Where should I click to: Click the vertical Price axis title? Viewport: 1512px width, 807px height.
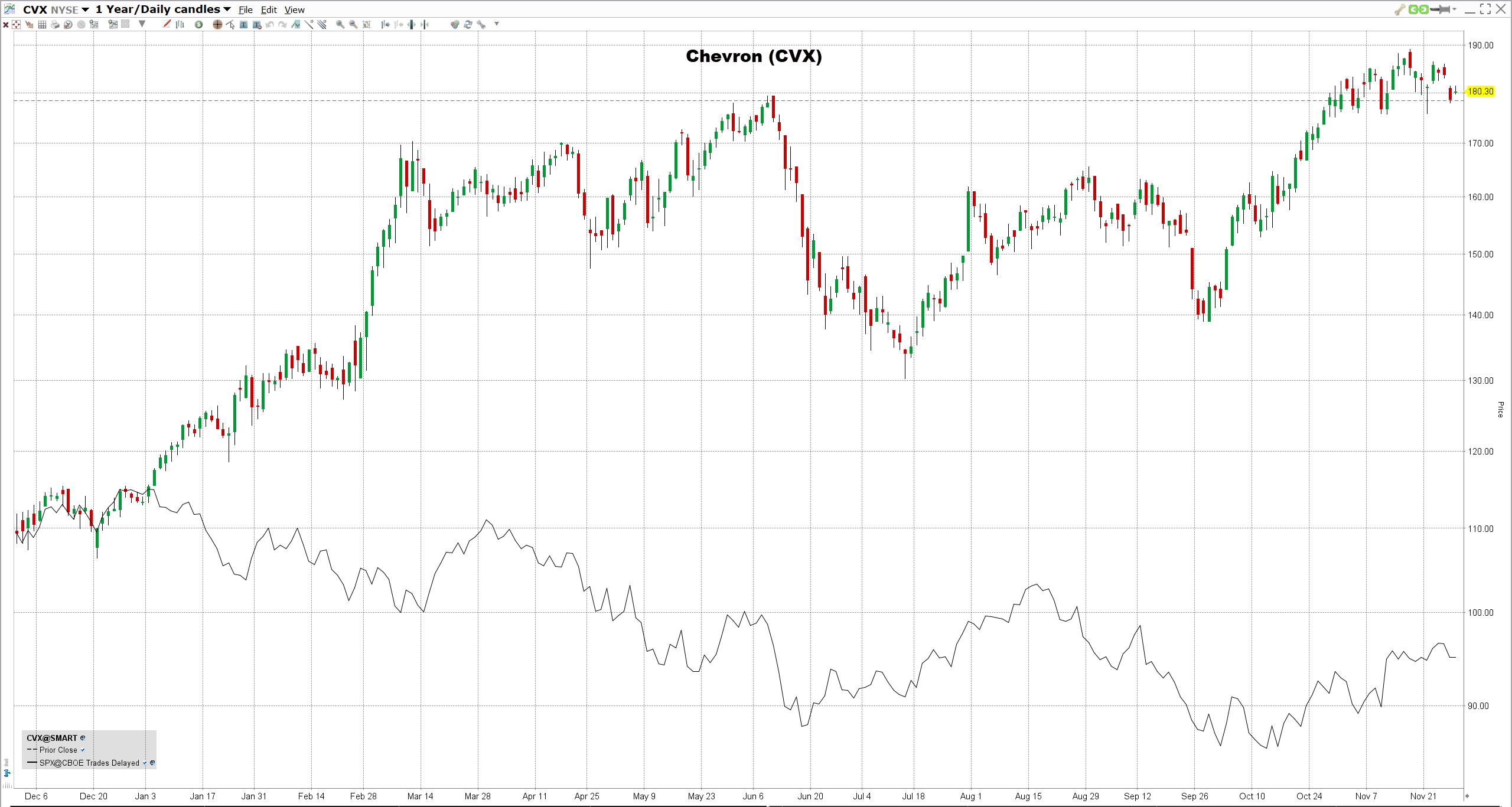1500,410
